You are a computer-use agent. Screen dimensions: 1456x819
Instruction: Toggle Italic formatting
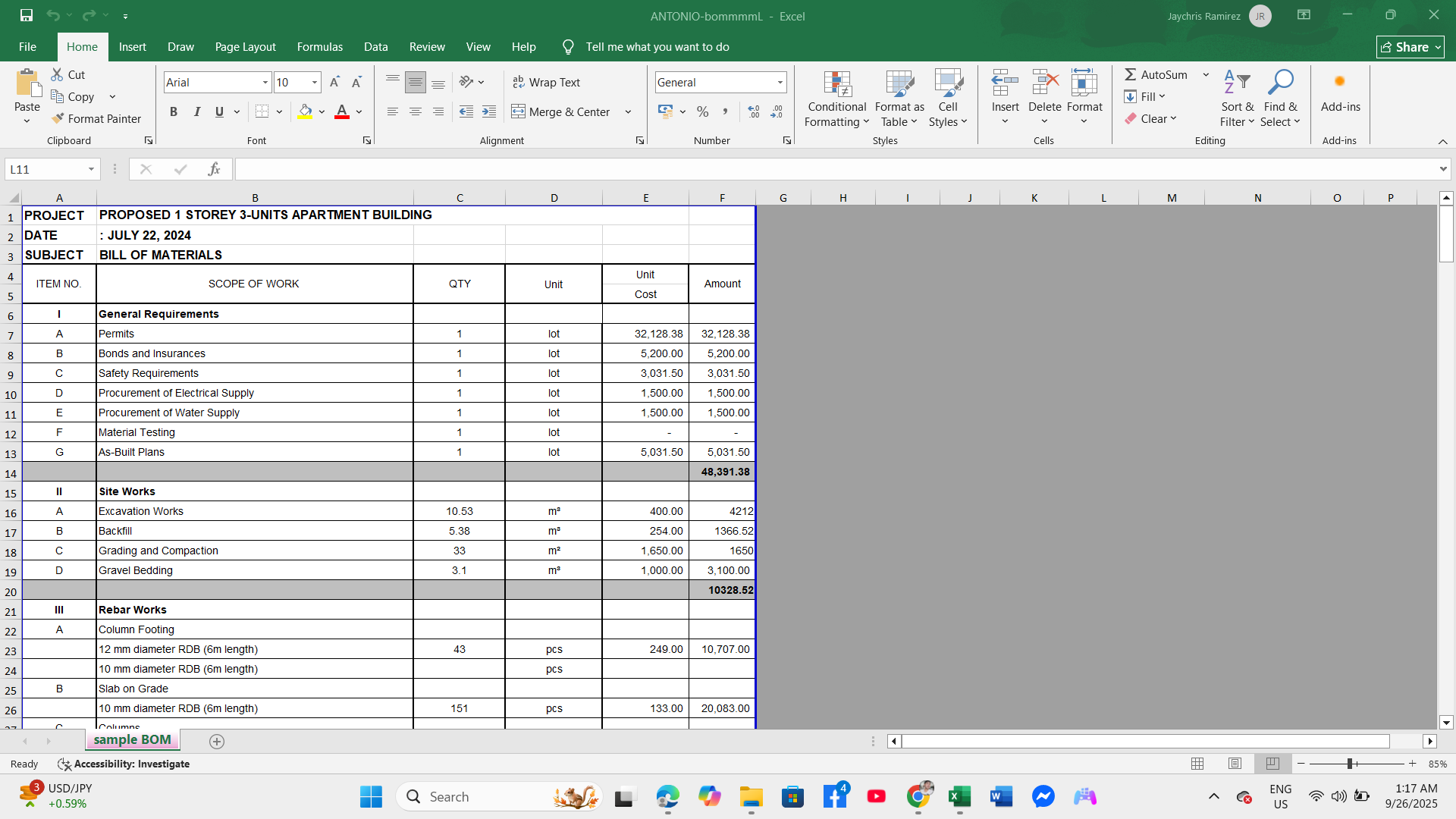[x=196, y=111]
